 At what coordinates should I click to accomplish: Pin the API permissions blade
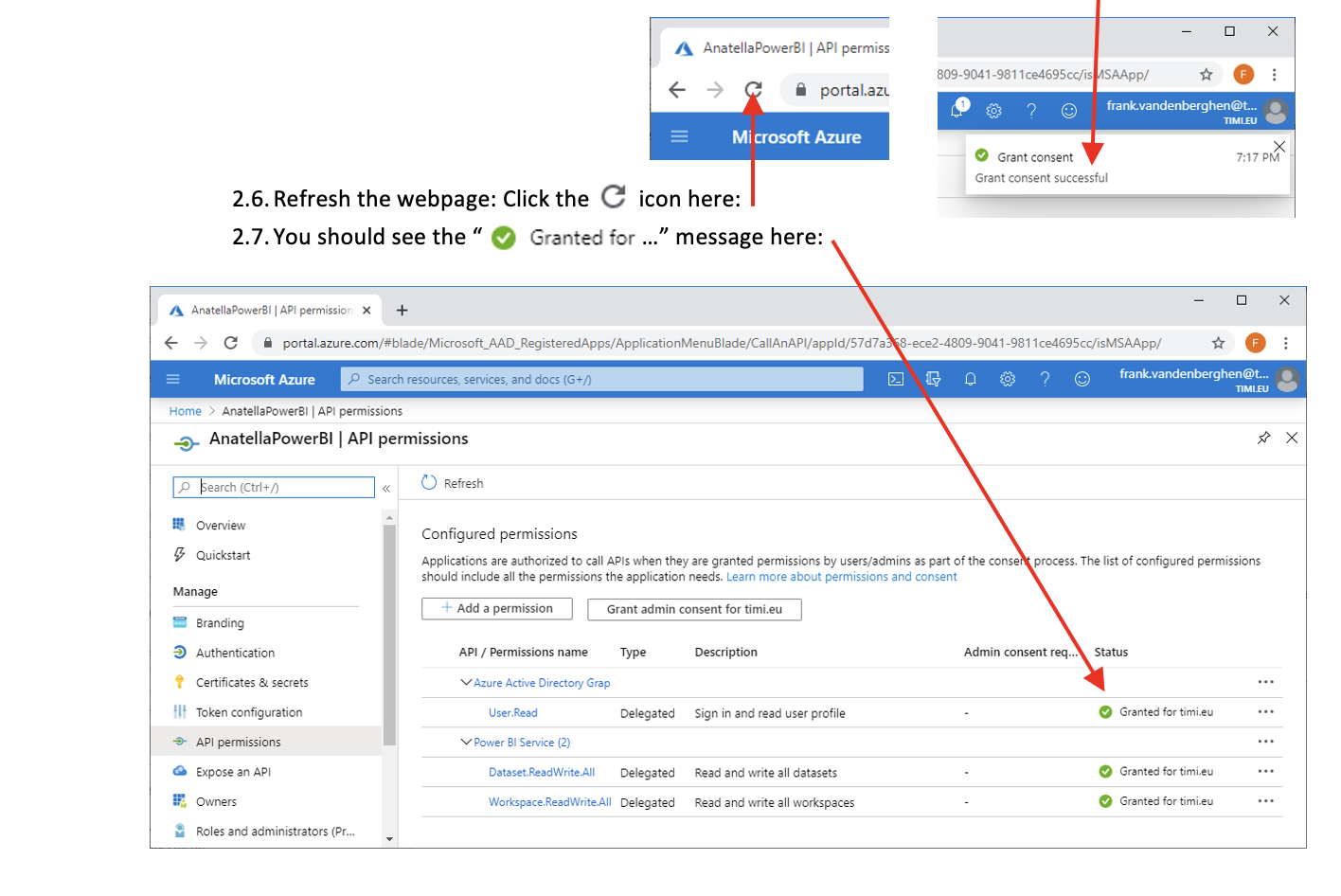[x=1263, y=438]
